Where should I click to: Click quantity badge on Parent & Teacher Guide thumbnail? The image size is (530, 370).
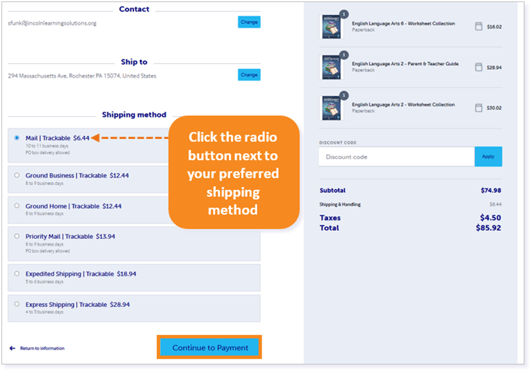[x=344, y=55]
